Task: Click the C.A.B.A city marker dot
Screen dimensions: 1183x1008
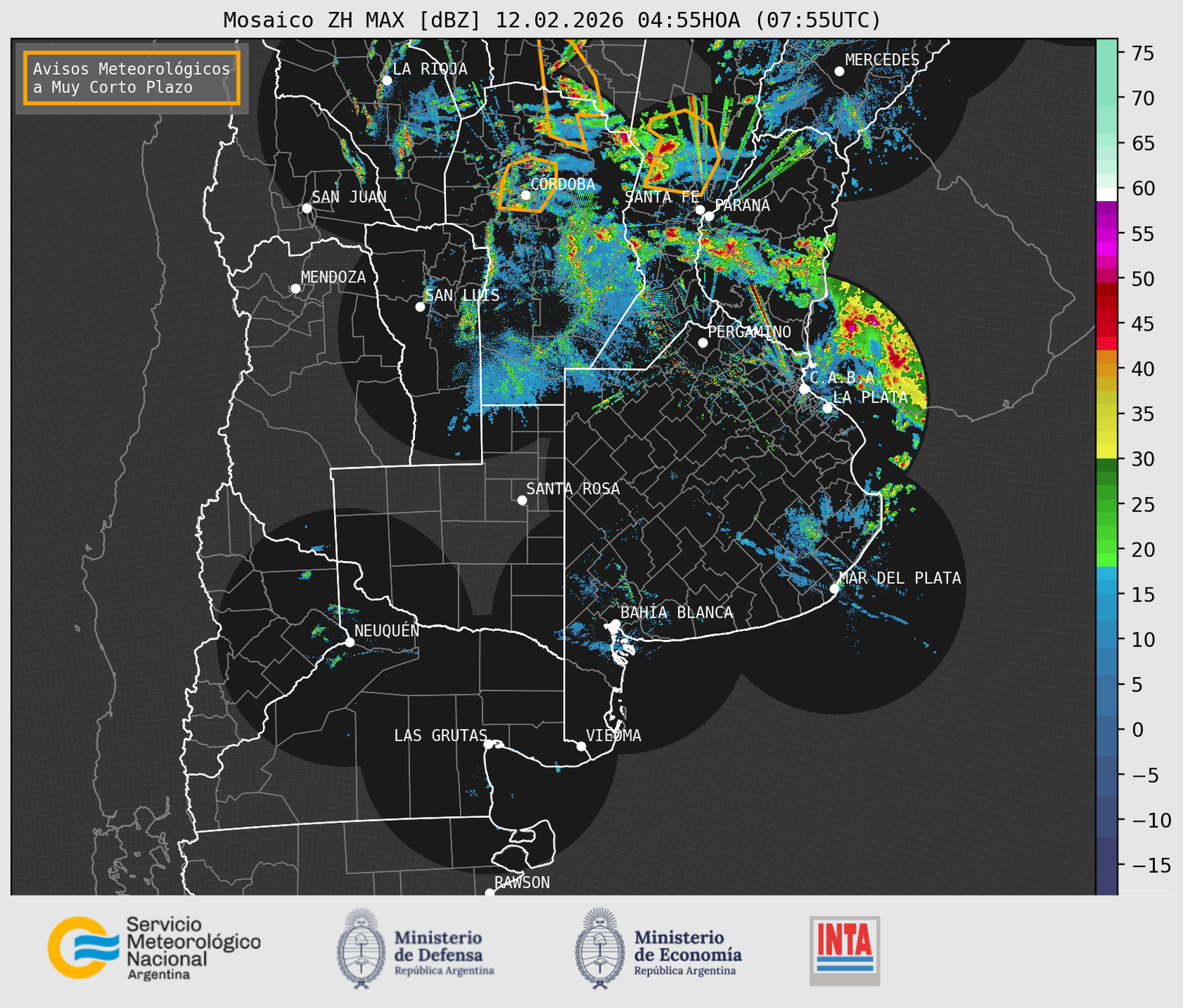Action: [804, 388]
